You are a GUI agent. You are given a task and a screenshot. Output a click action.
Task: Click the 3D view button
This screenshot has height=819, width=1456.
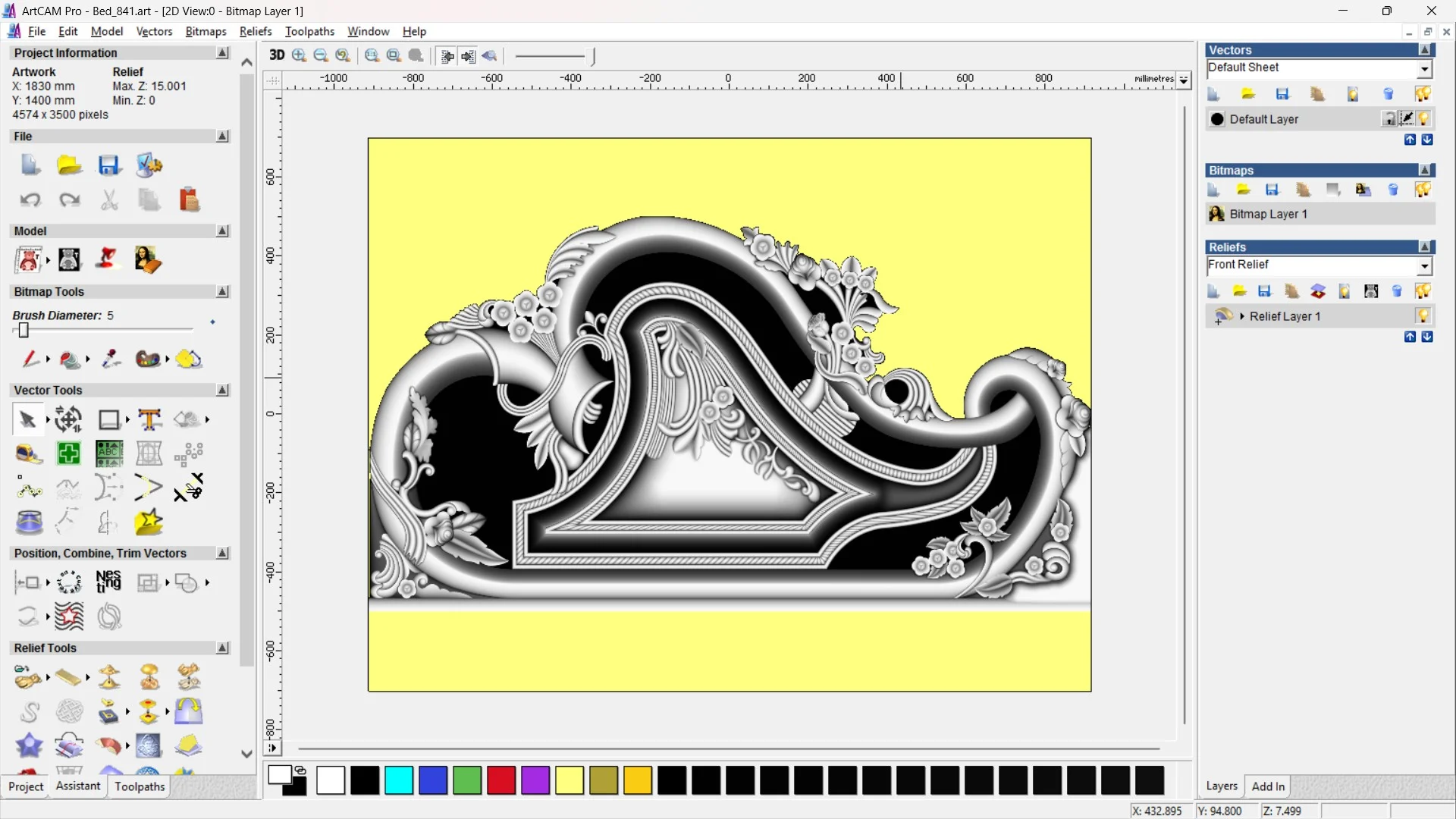[x=277, y=55]
